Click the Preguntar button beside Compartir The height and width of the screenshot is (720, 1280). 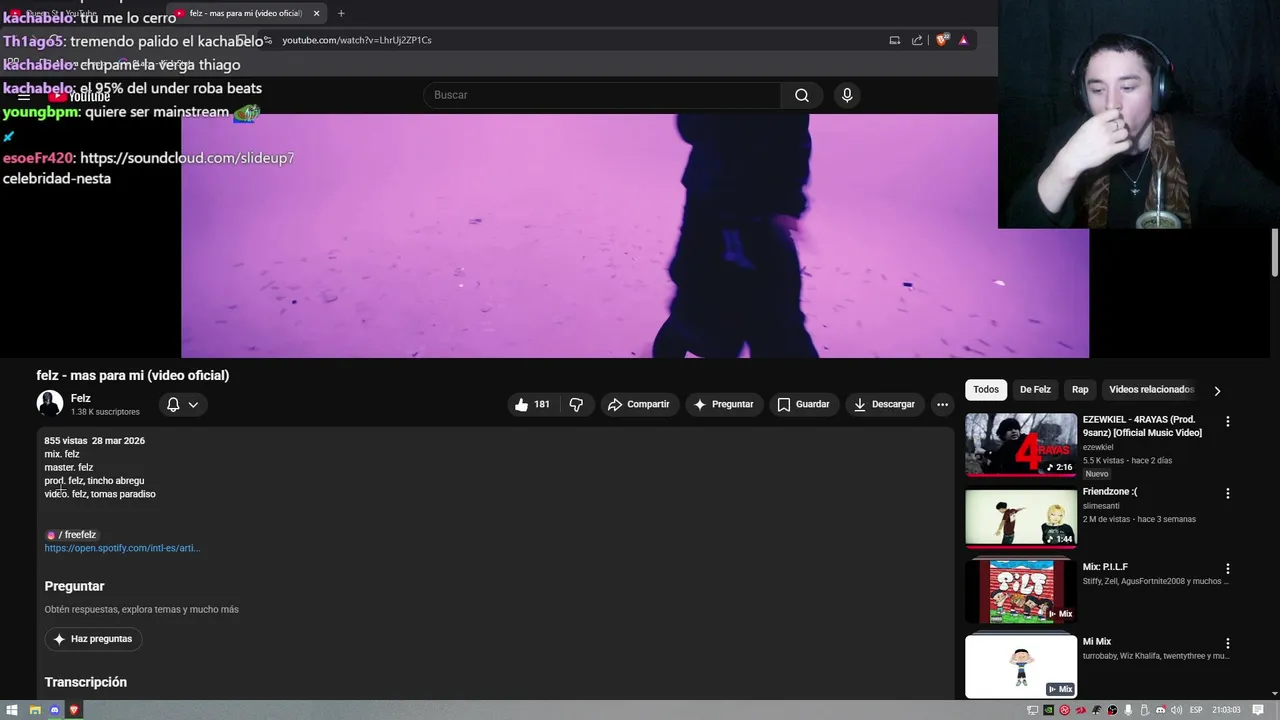723,404
